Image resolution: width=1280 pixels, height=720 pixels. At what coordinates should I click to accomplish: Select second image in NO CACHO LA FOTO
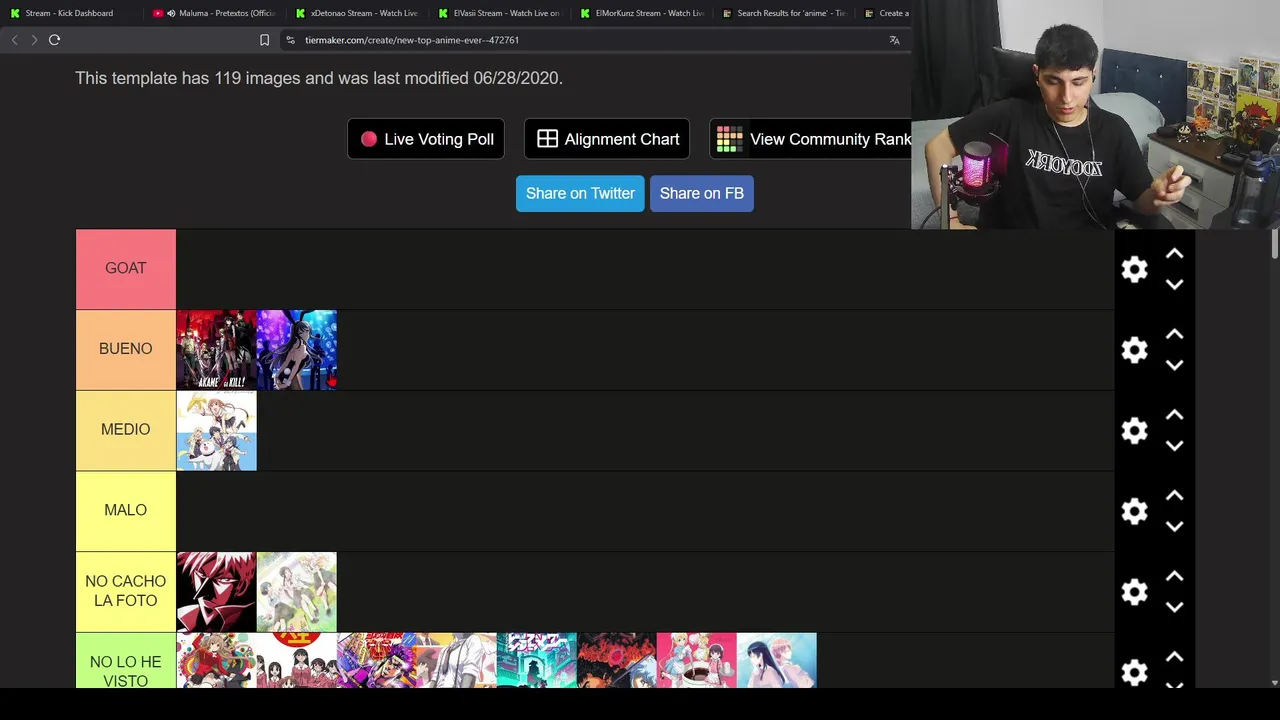(x=297, y=592)
